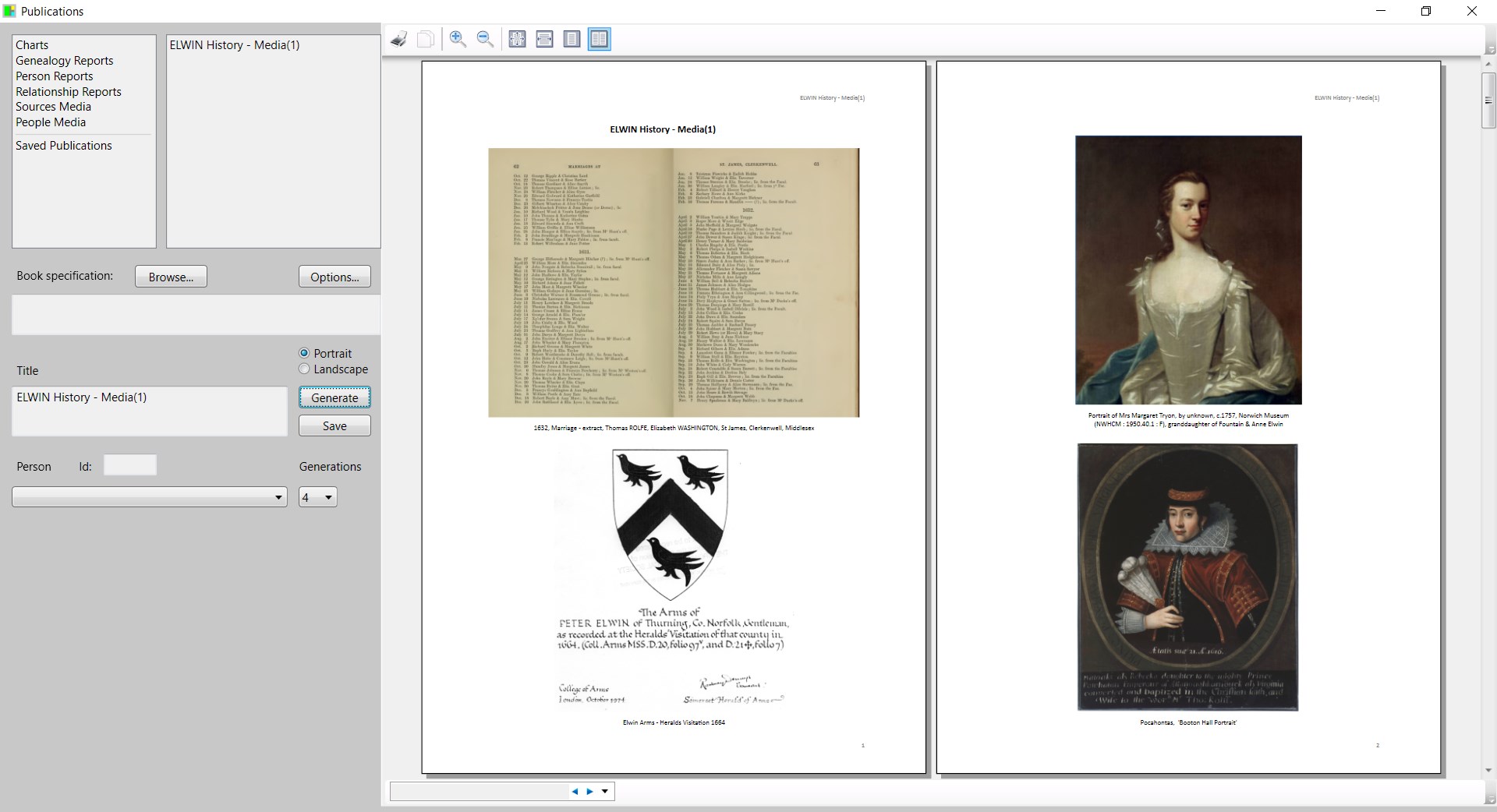Select Charts category
This screenshot has width=1497, height=812.
(x=32, y=45)
